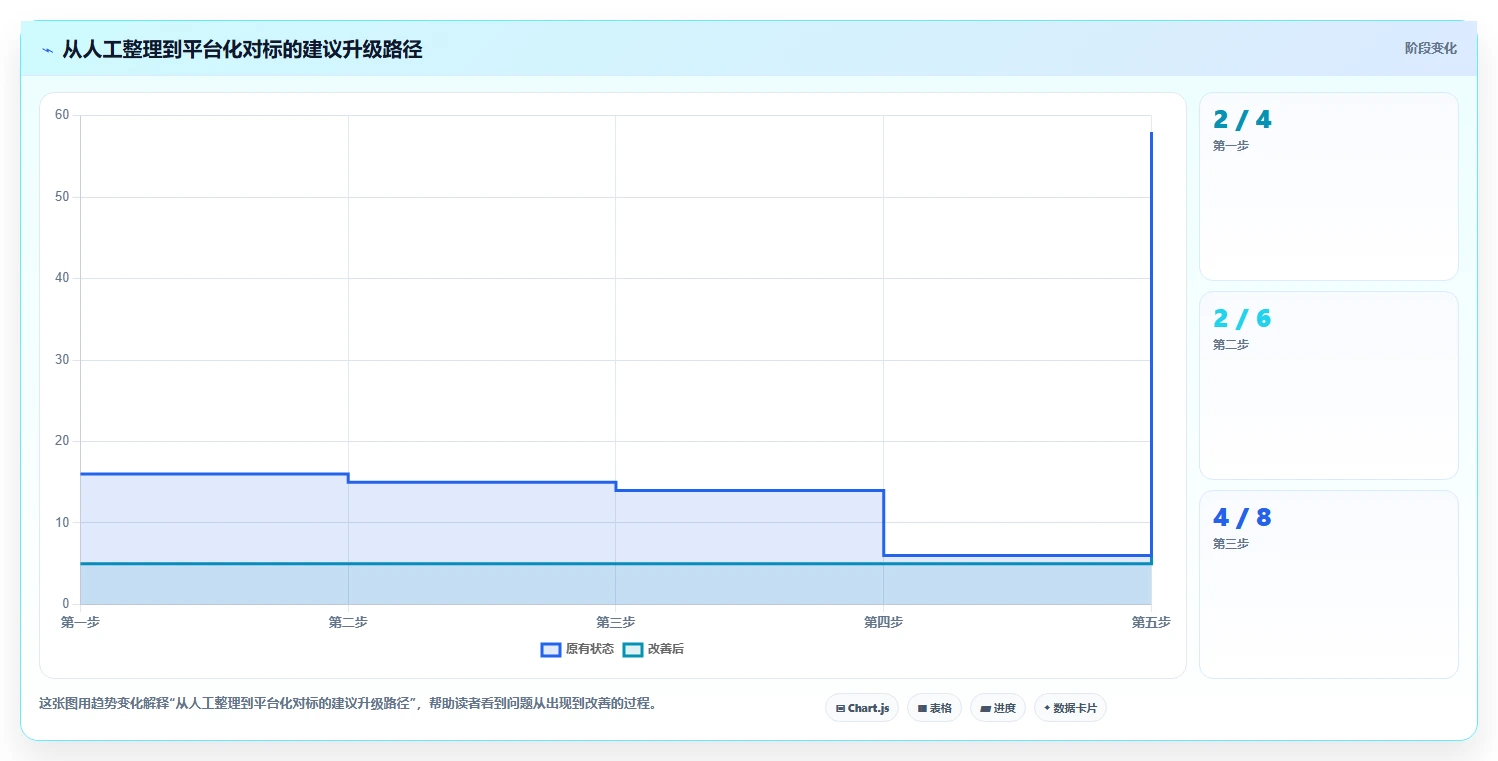Click the 30 y-axis tick label
This screenshot has height=761, width=1498.
62,360
